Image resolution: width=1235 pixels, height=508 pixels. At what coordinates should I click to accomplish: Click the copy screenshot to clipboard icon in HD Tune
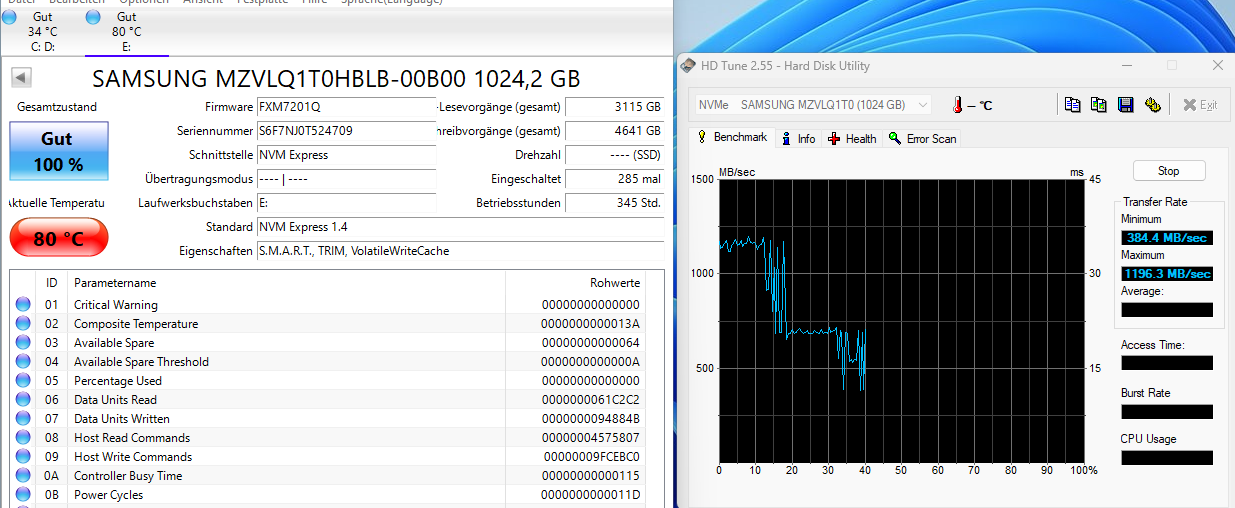pos(1099,105)
